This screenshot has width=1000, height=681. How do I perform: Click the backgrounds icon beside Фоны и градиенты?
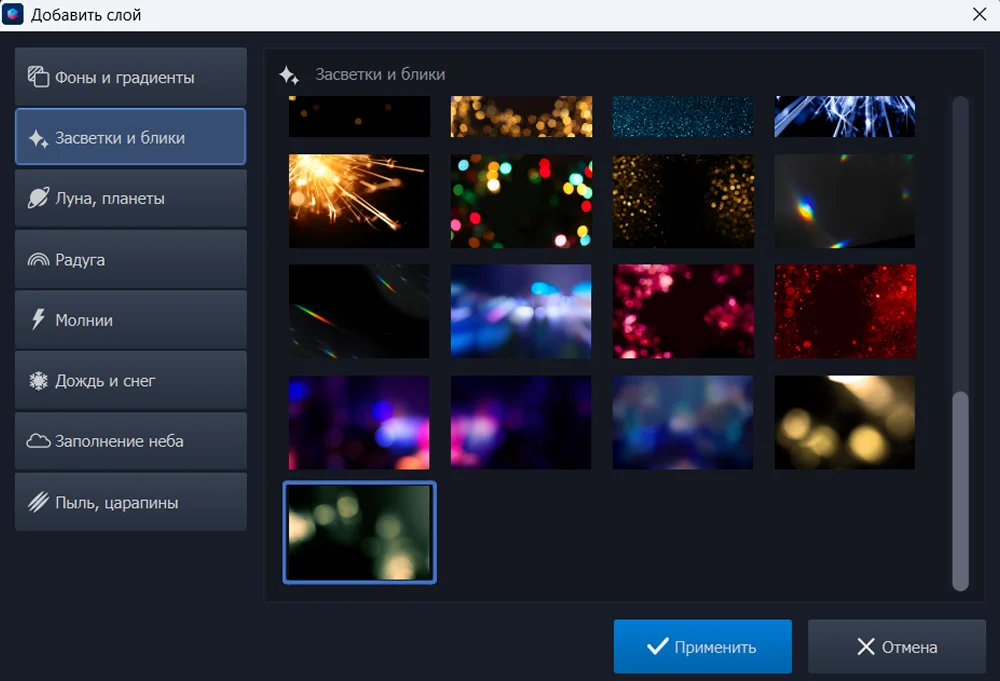(x=38, y=77)
